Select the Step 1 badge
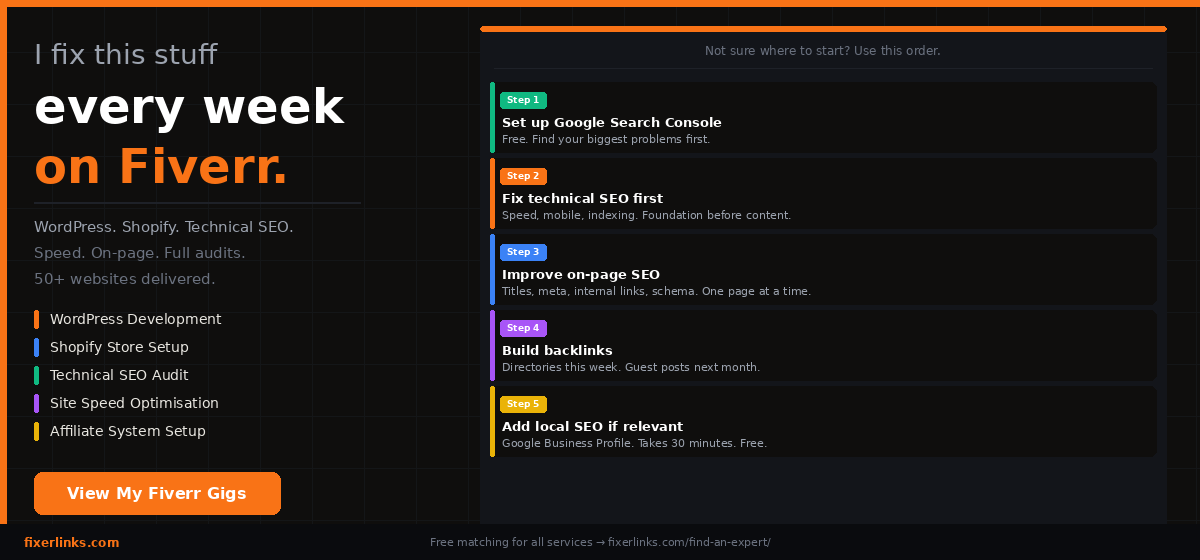1200x560 pixels. pyautogui.click(x=523, y=100)
